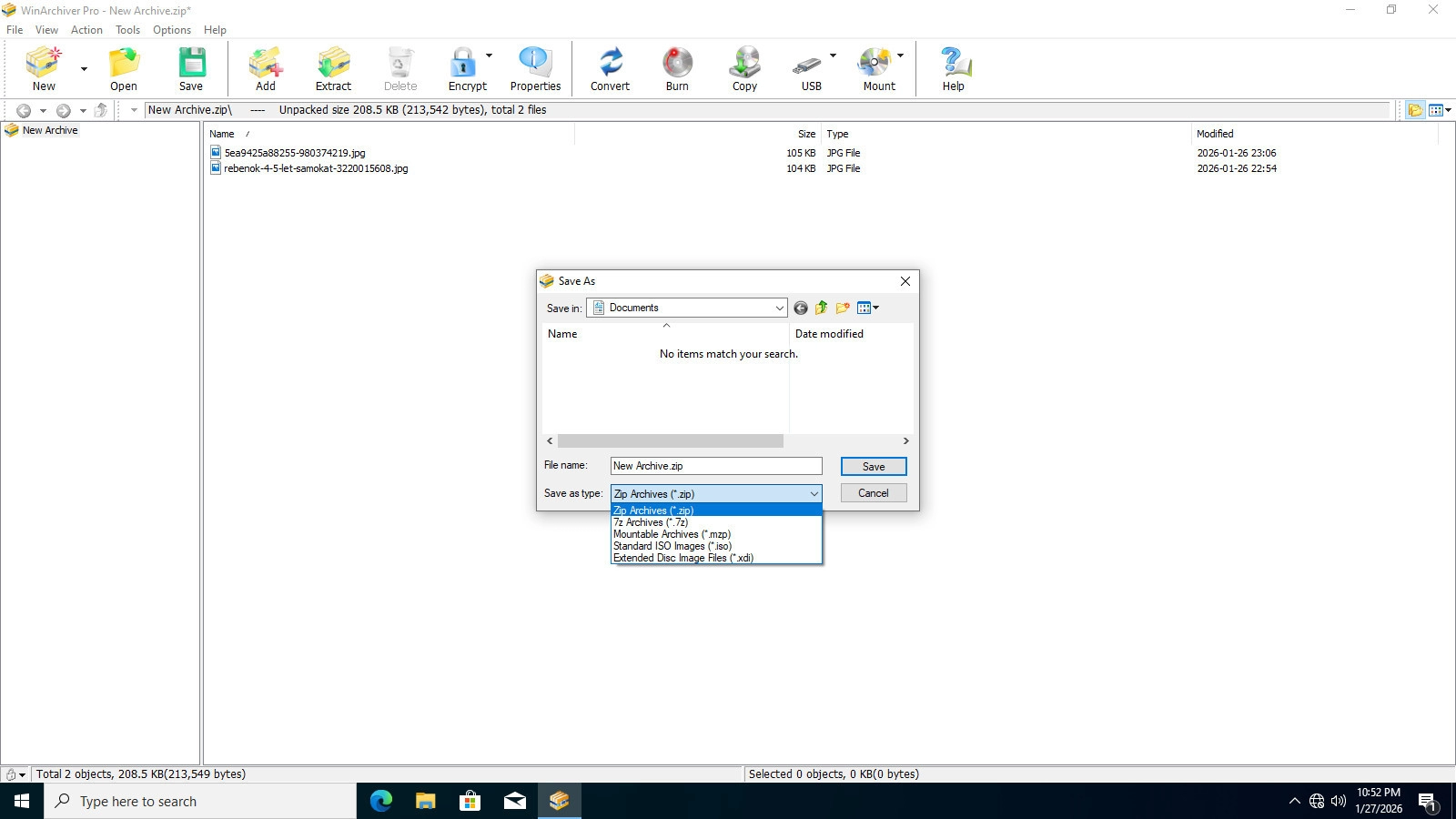
Task: Open Microsoft Store from the taskbar
Action: pyautogui.click(x=470, y=801)
